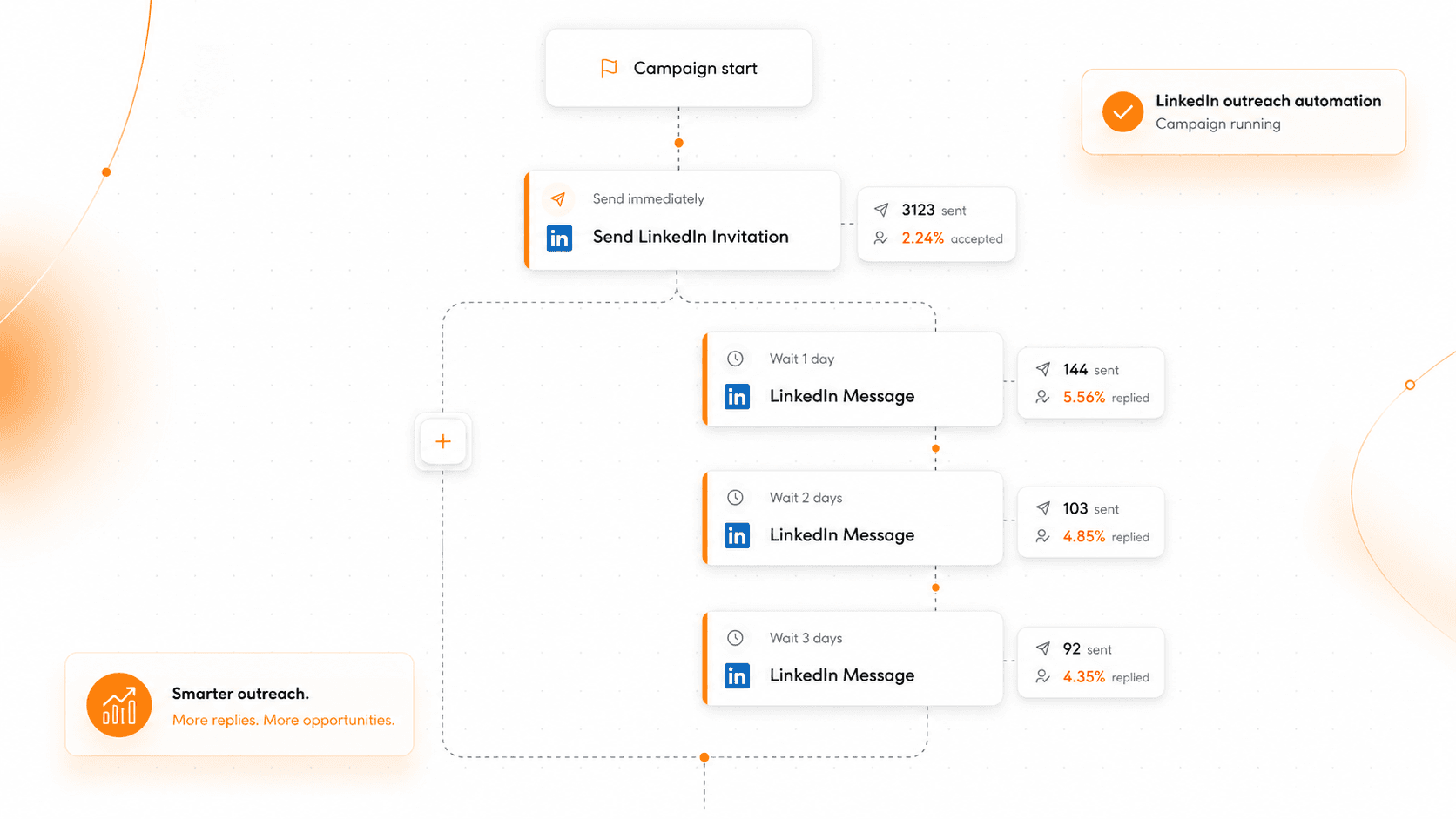Click the 4.35% replied value
This screenshot has width=1456, height=819.
coord(1106,677)
